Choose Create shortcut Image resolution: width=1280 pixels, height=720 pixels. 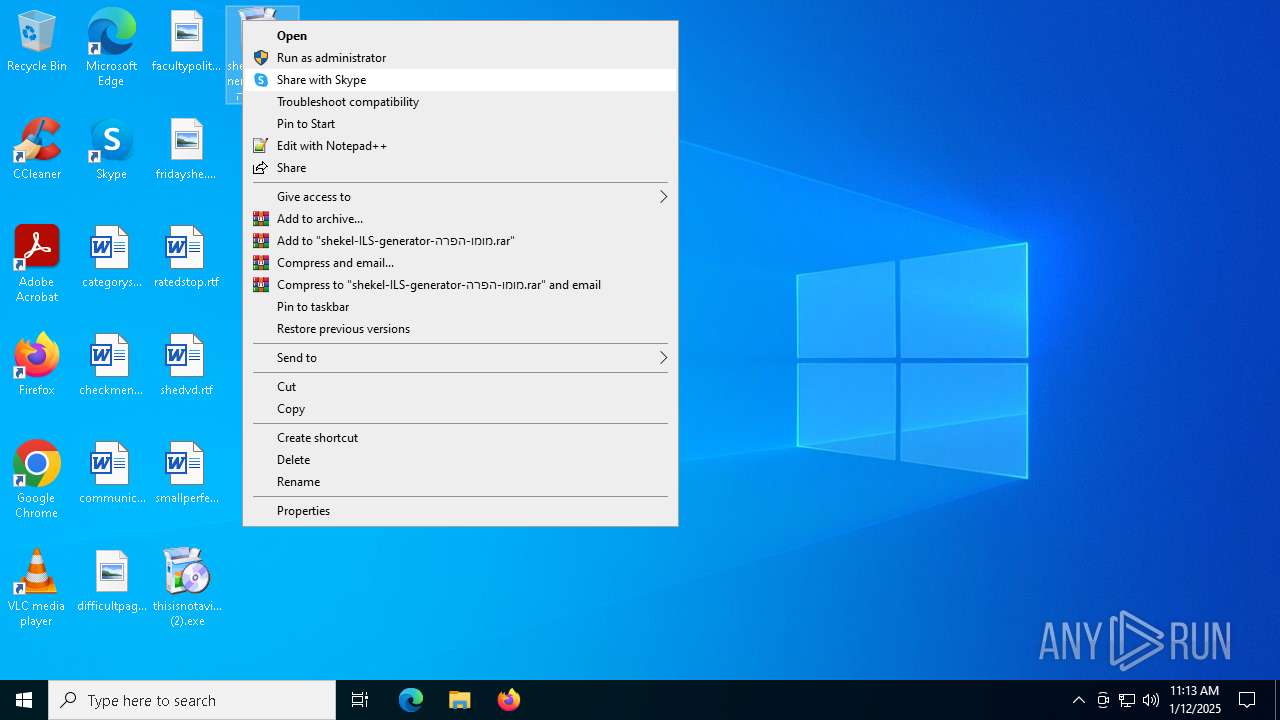(460, 438)
